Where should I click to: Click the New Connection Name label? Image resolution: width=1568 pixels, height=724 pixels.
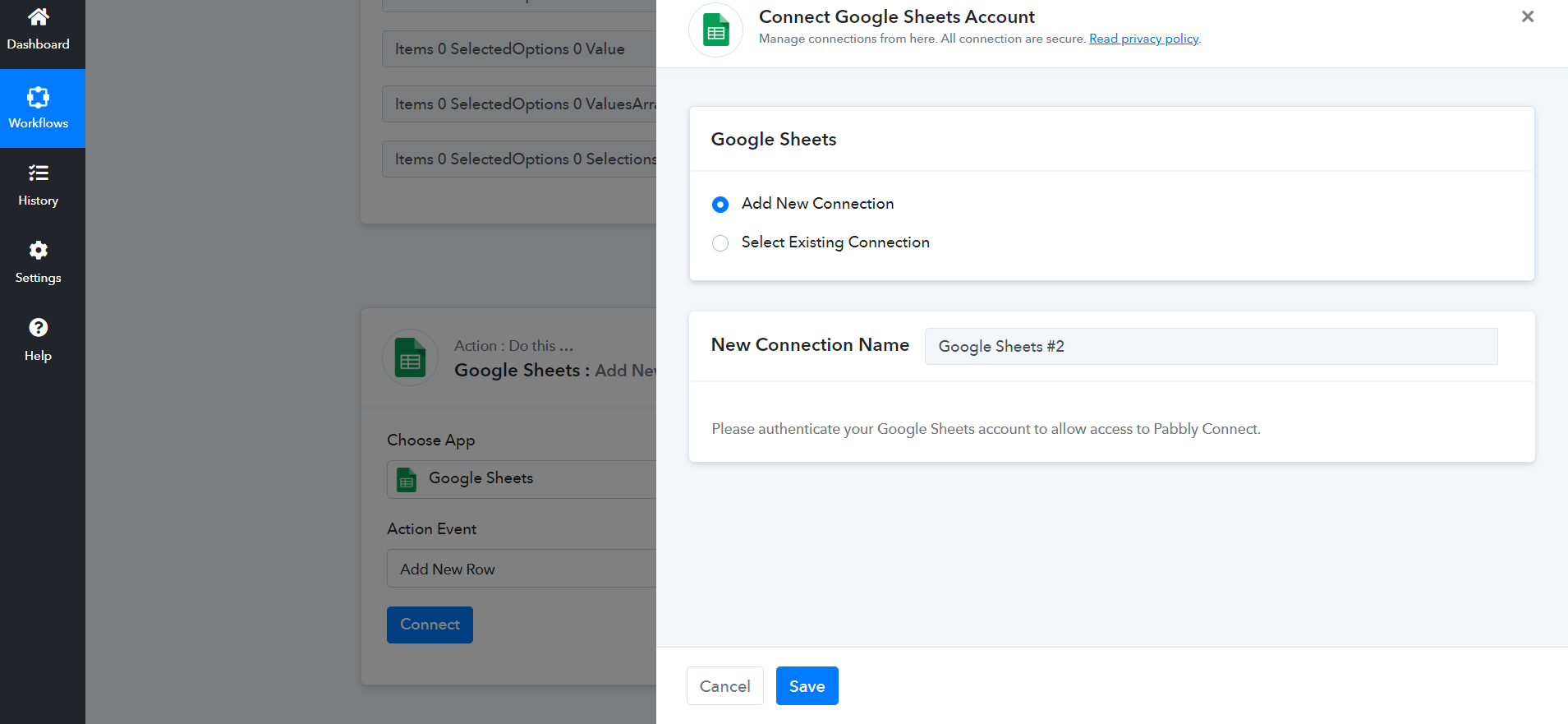810,345
